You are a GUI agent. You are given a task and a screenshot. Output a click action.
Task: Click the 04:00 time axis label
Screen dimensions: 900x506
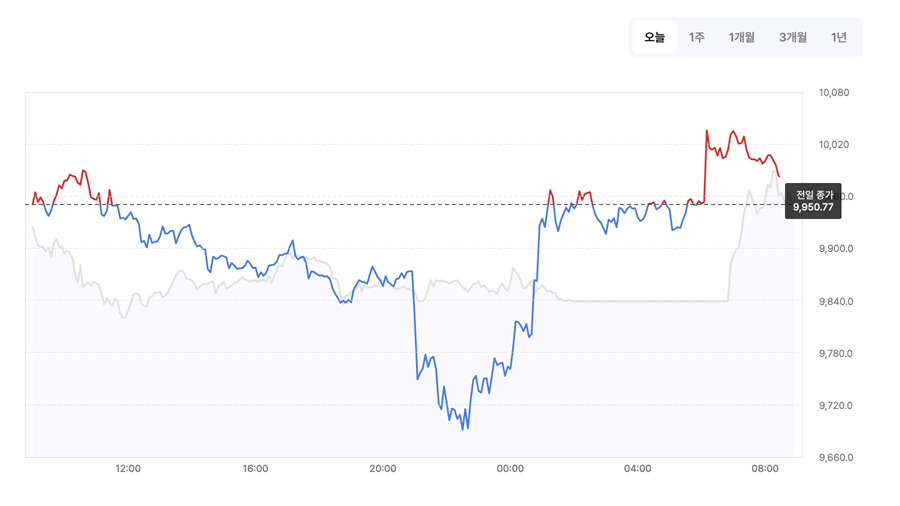pos(638,469)
